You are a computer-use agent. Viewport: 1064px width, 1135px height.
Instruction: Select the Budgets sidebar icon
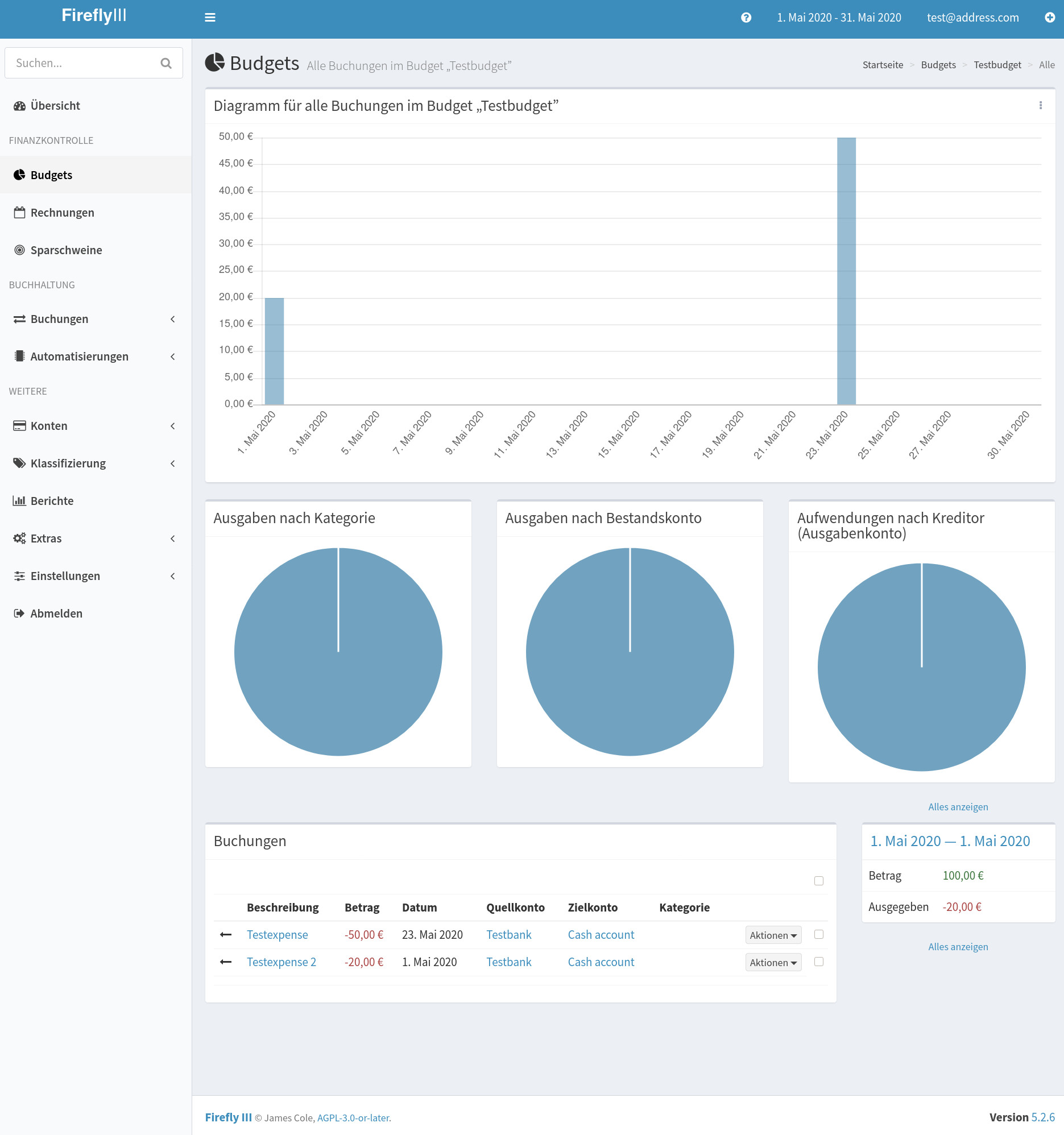[19, 175]
